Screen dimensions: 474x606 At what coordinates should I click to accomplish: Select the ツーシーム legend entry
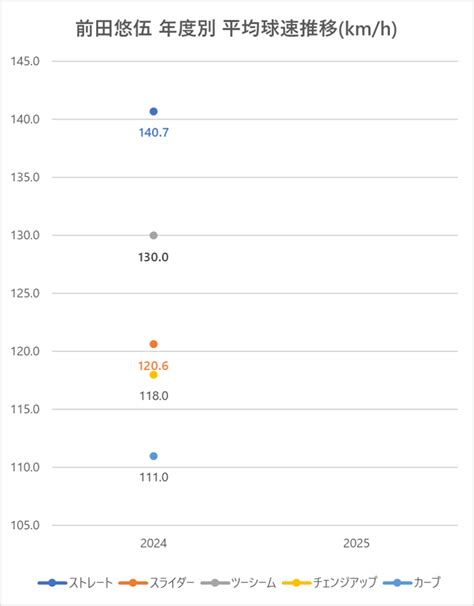tap(239, 583)
